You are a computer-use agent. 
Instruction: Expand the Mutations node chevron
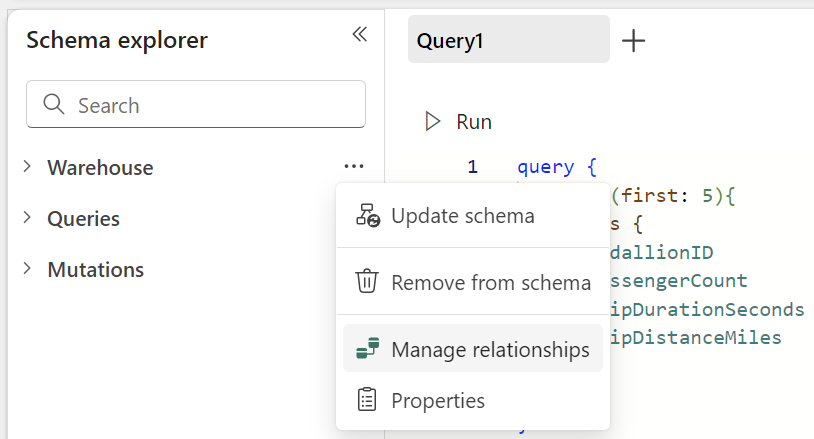tap(26, 269)
